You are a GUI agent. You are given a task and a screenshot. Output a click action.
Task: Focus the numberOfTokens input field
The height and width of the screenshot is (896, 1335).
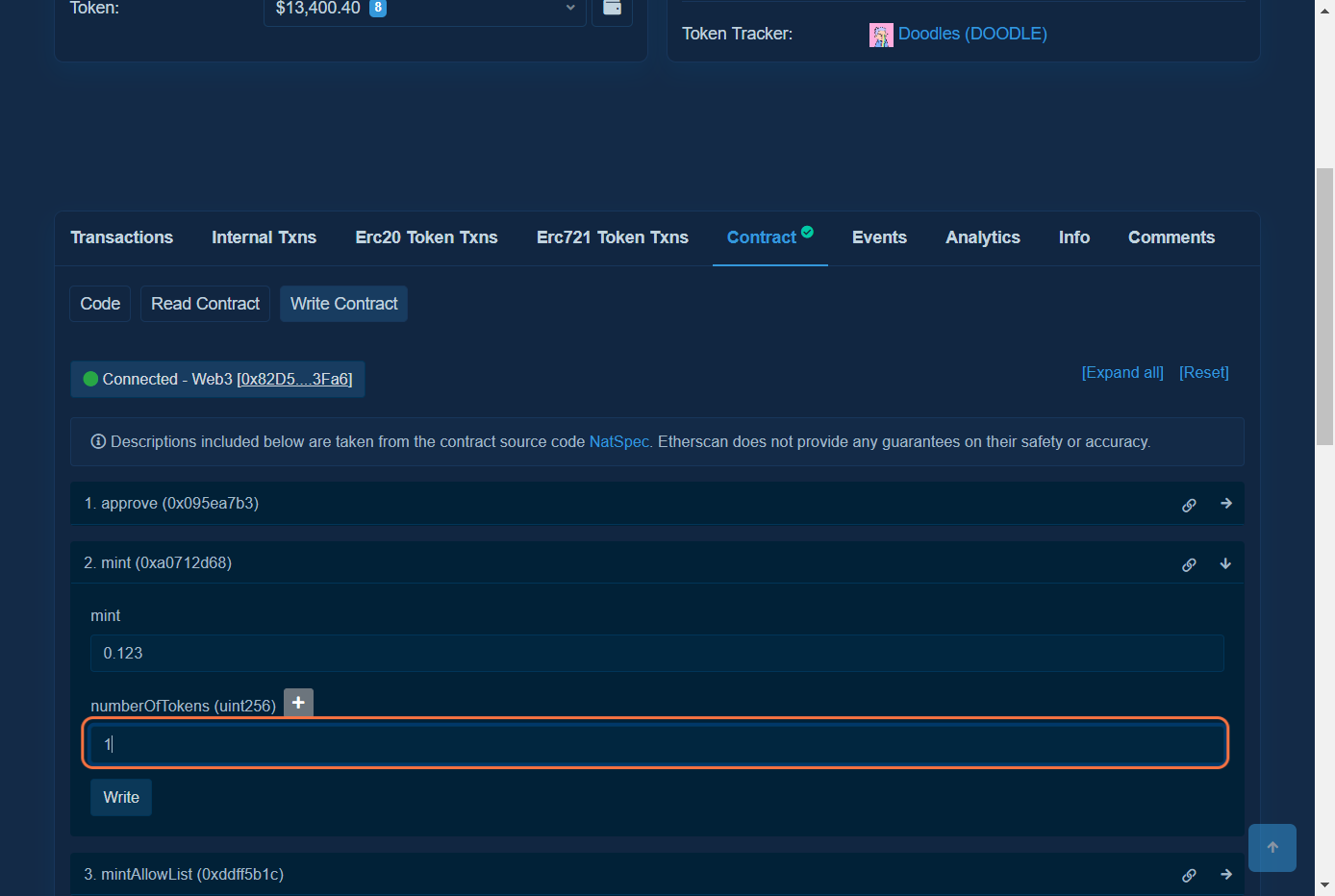click(657, 743)
